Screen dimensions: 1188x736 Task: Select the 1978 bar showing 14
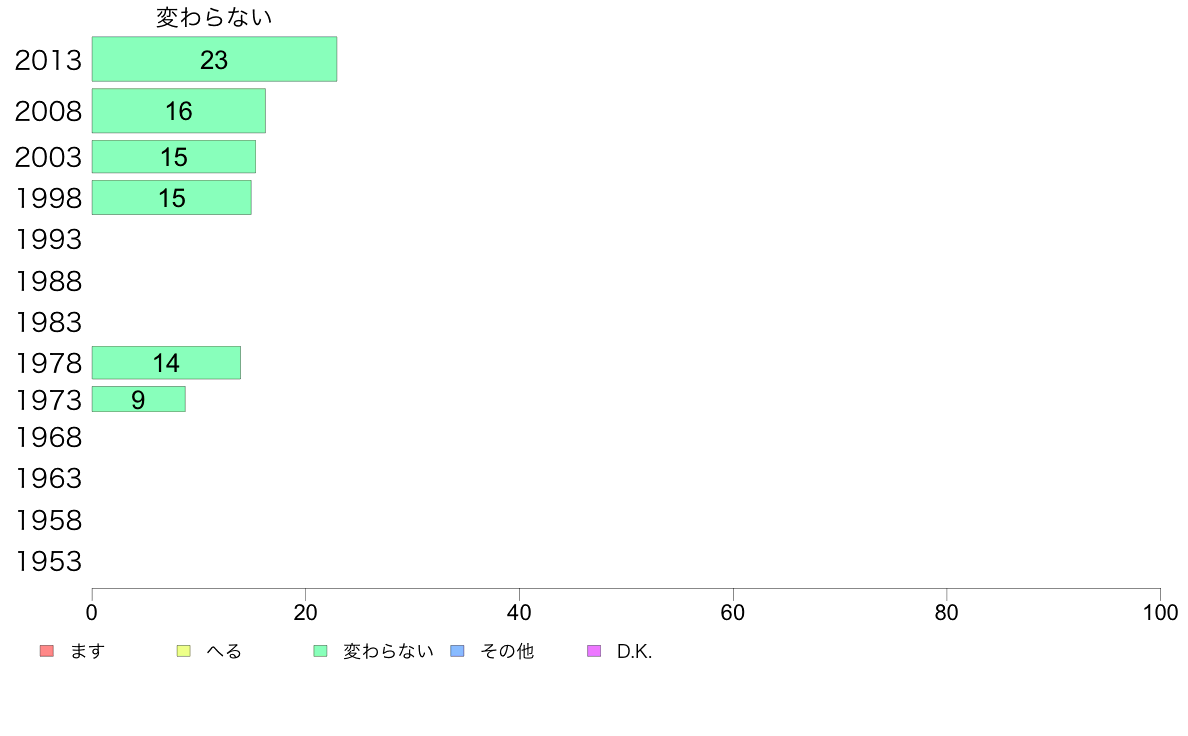166,363
